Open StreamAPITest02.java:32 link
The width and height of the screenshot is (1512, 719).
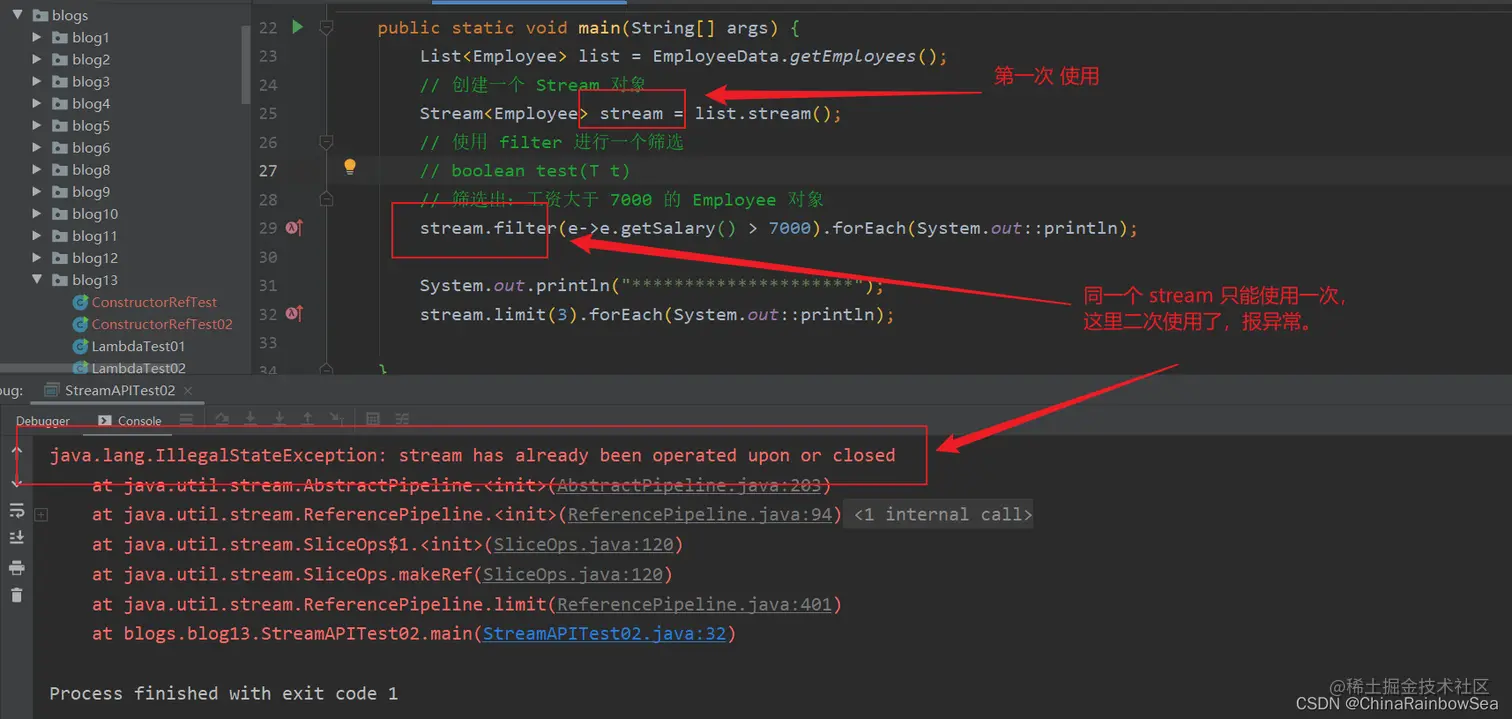pyautogui.click(x=604, y=633)
